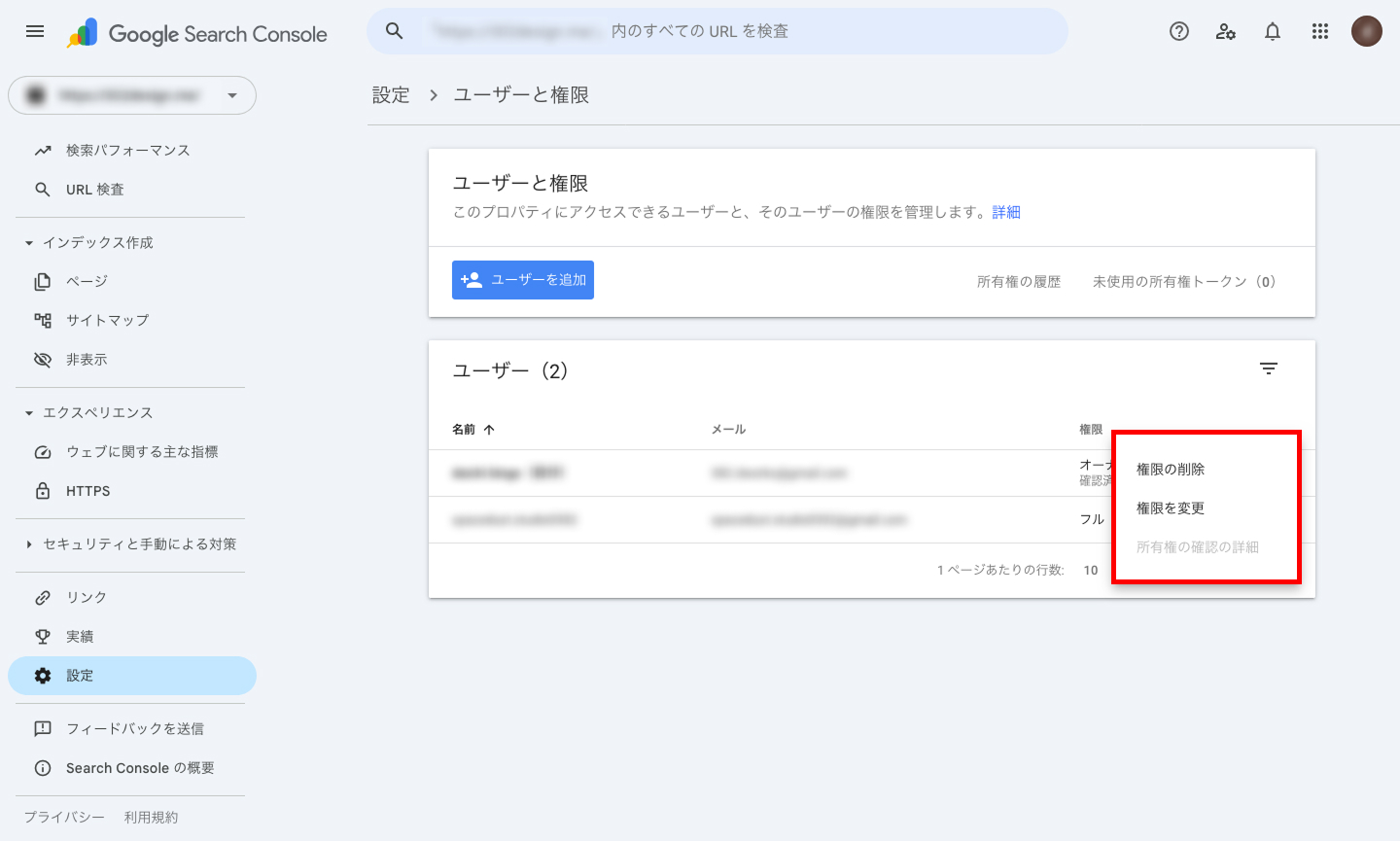This screenshot has height=841, width=1400.
Task: Open the 詳細 link
Action: [x=1006, y=212]
